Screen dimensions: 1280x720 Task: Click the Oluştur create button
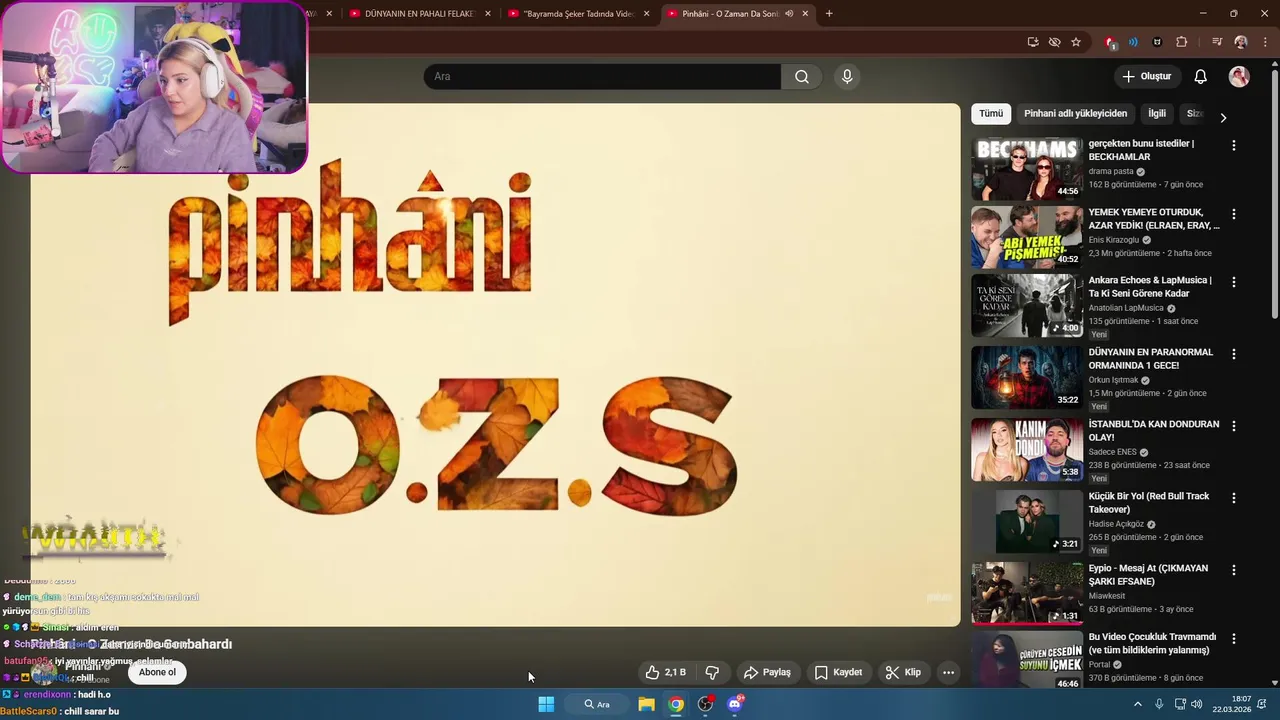click(1146, 77)
